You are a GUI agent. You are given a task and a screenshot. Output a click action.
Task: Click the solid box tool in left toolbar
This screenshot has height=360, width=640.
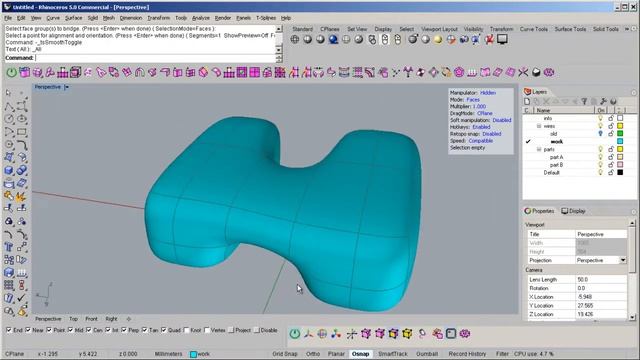(9, 170)
